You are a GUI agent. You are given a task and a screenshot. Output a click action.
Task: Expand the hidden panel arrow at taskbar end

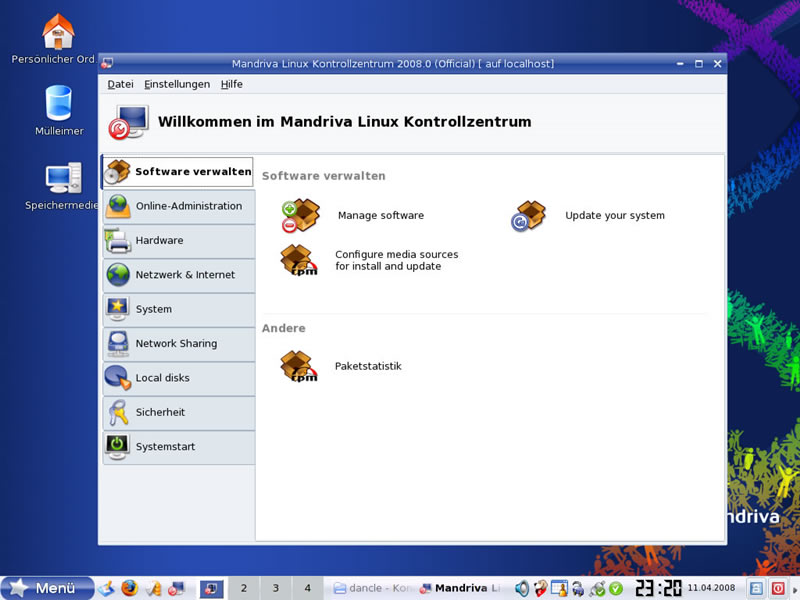point(794,589)
